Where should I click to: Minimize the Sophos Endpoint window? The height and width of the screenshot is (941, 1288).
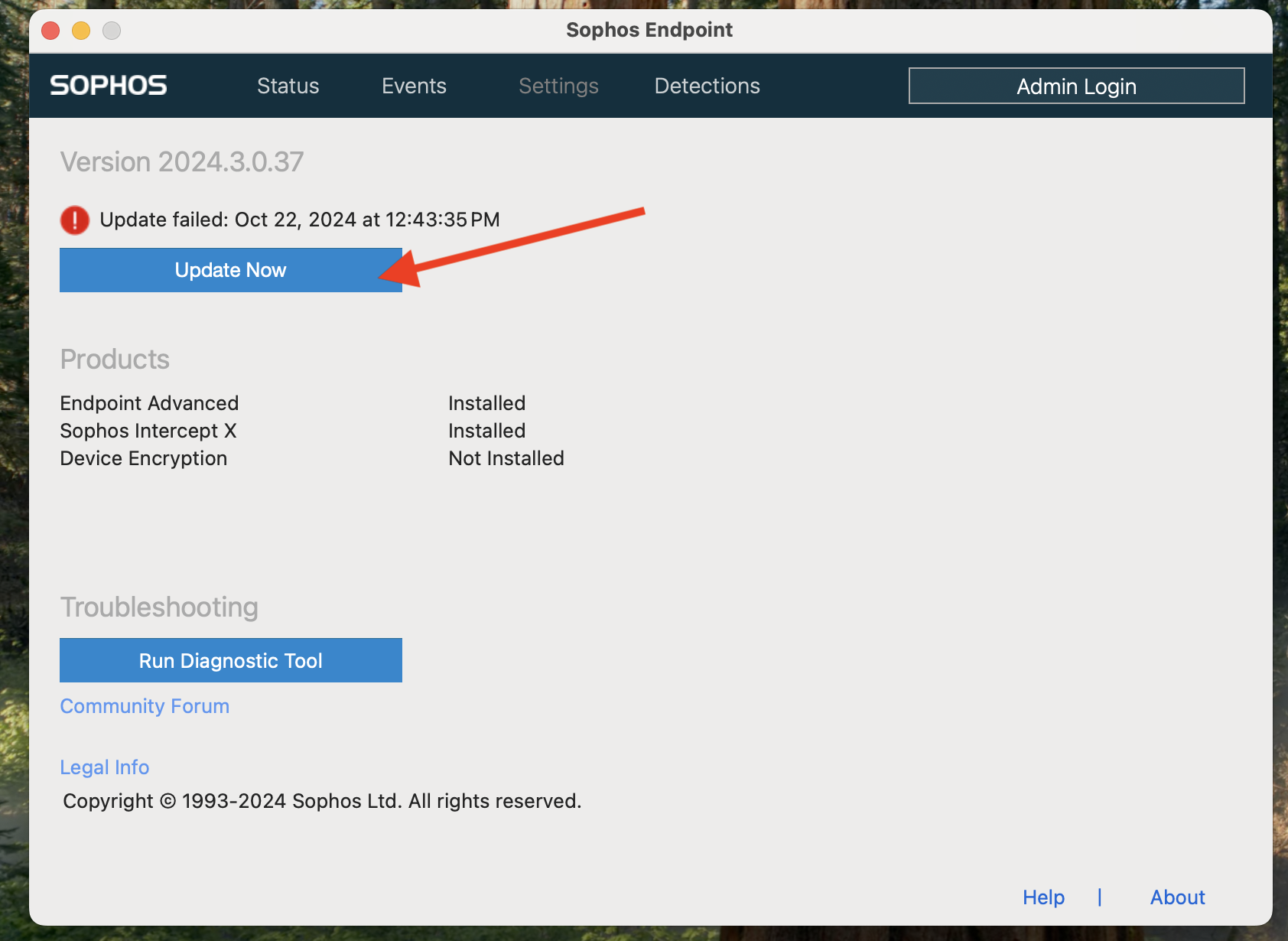coord(81,31)
